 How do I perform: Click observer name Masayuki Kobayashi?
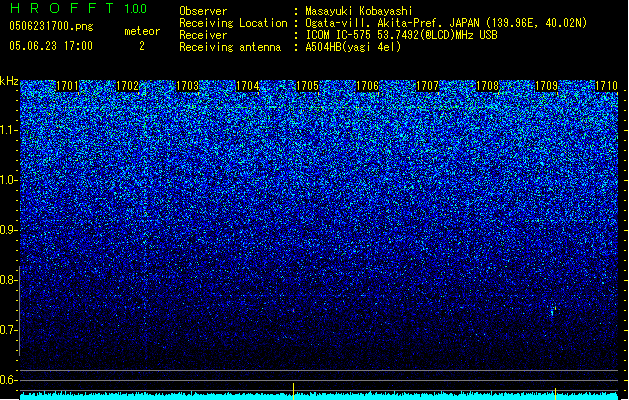coord(359,11)
